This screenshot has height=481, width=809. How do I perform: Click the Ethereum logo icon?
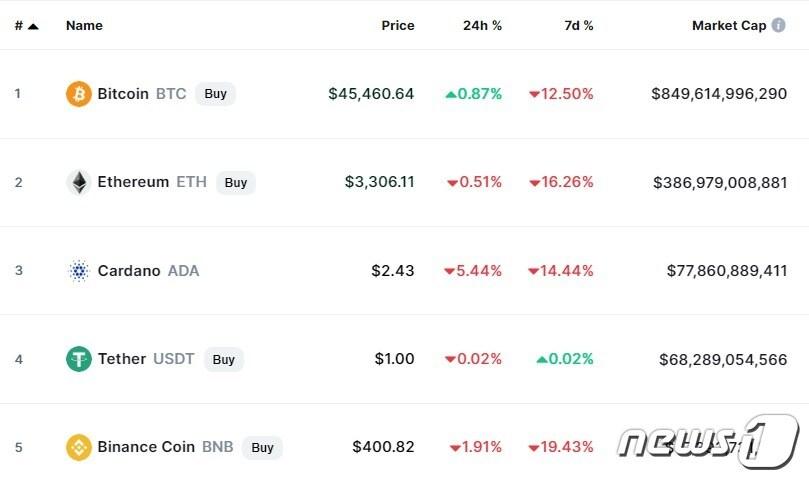click(x=78, y=182)
